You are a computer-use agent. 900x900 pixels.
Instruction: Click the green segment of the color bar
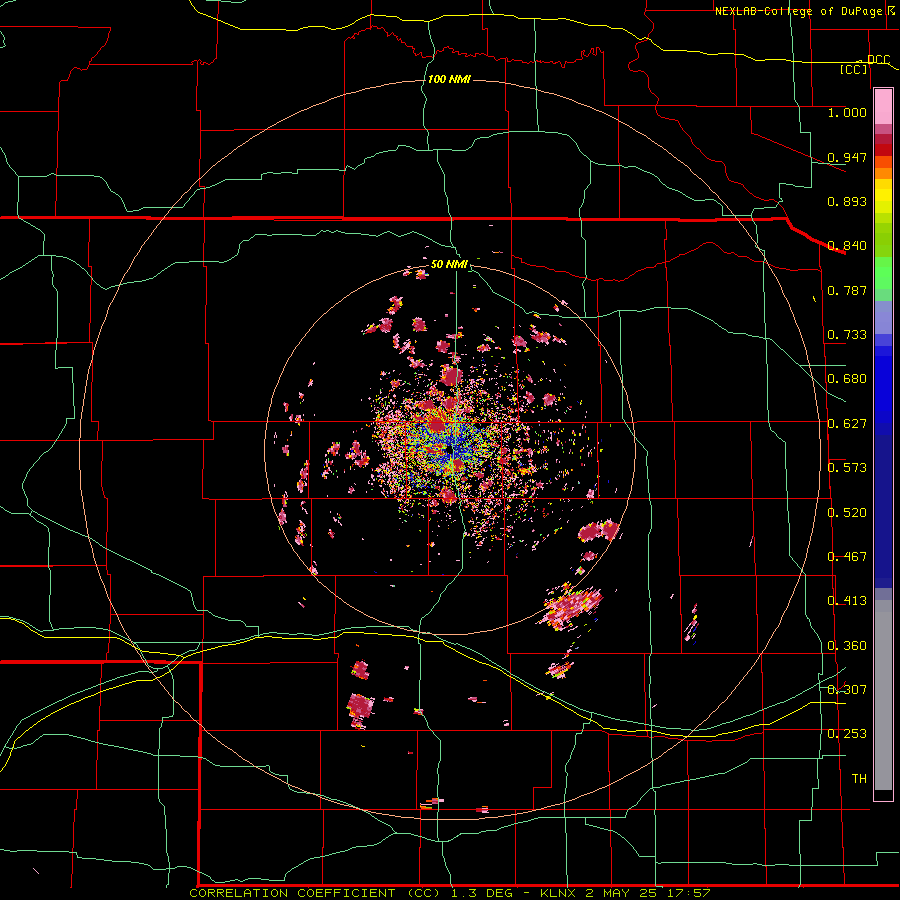coord(883,273)
